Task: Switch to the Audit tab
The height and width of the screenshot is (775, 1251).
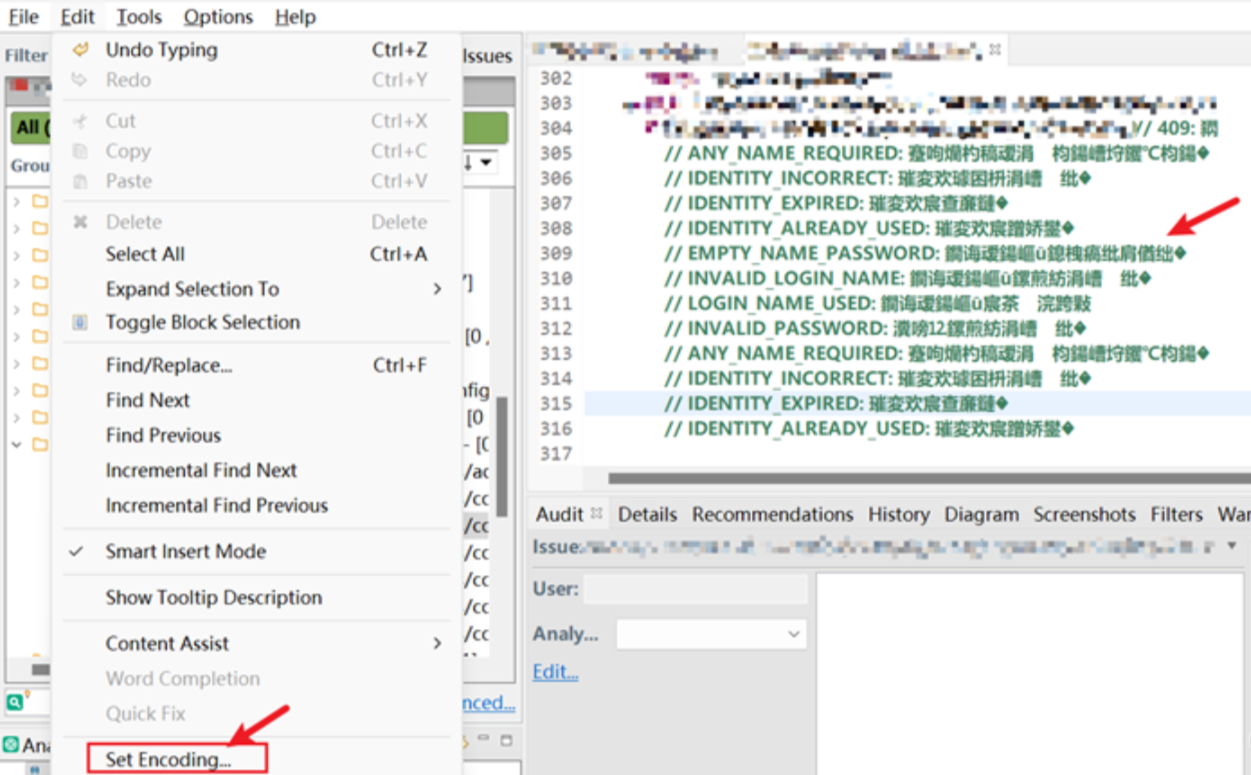Action: point(559,514)
